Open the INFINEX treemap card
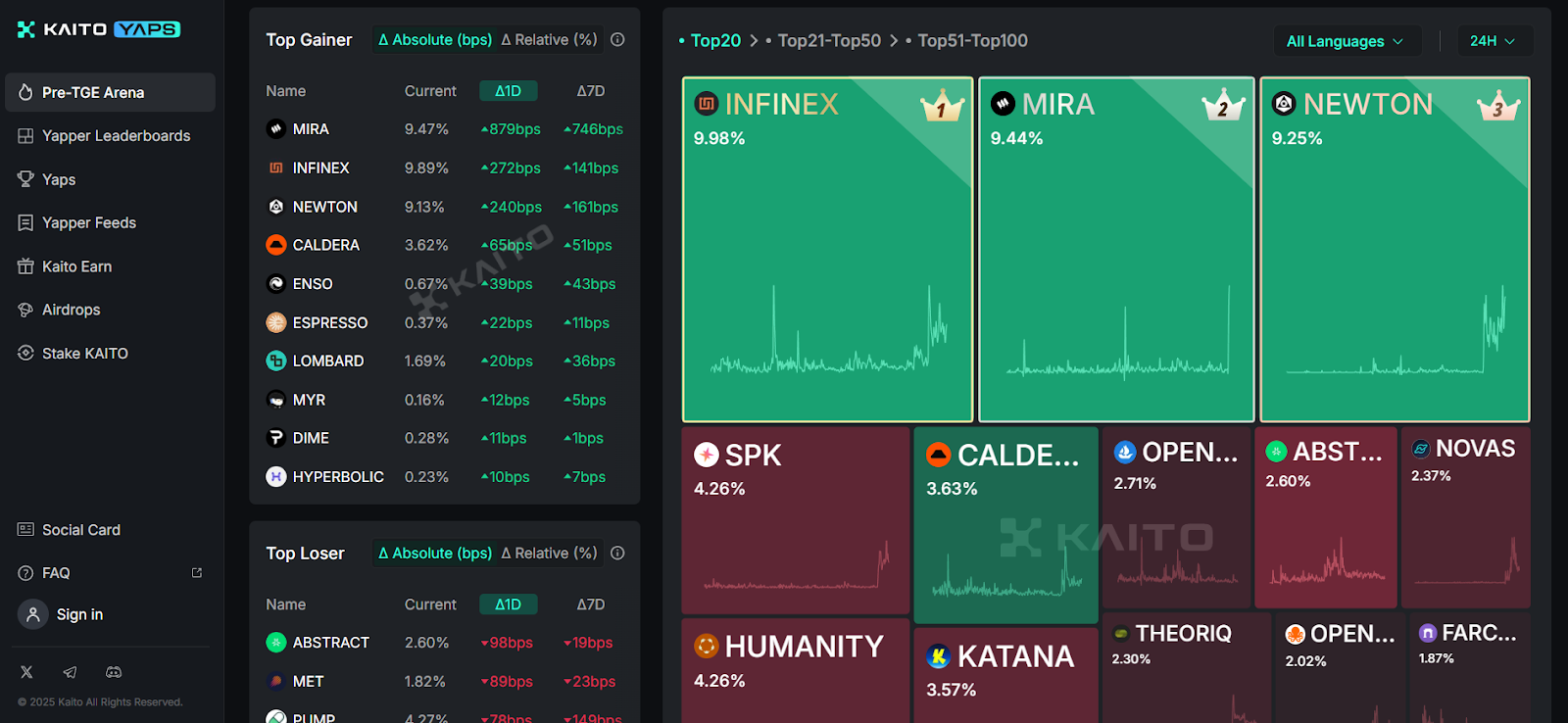 tap(827, 250)
